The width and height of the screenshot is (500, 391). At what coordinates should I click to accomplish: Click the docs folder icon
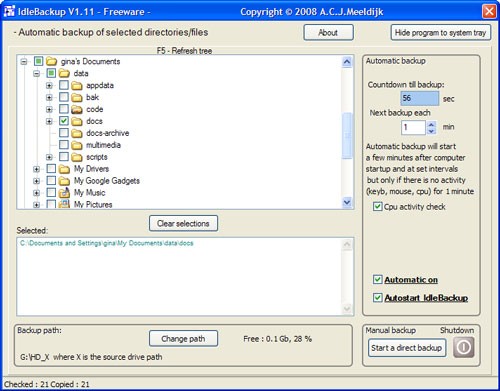tap(77, 121)
